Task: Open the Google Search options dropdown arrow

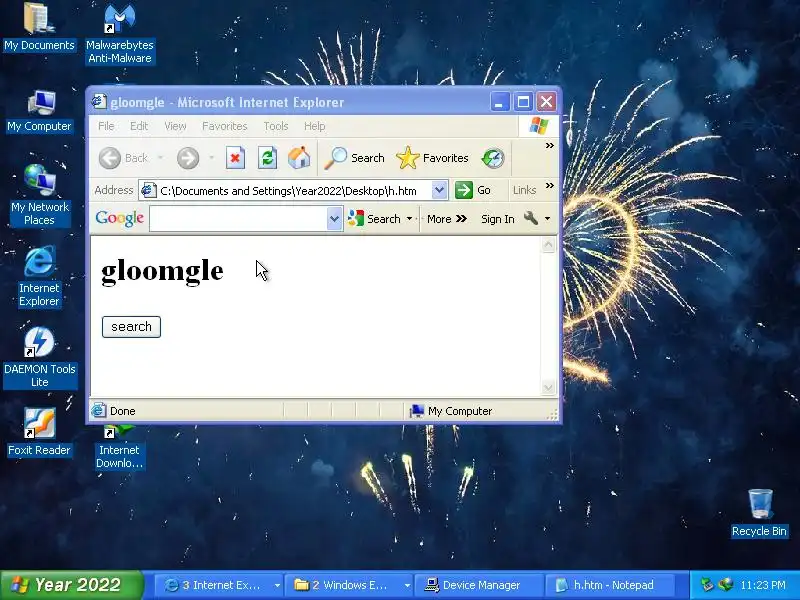Action: [x=409, y=219]
